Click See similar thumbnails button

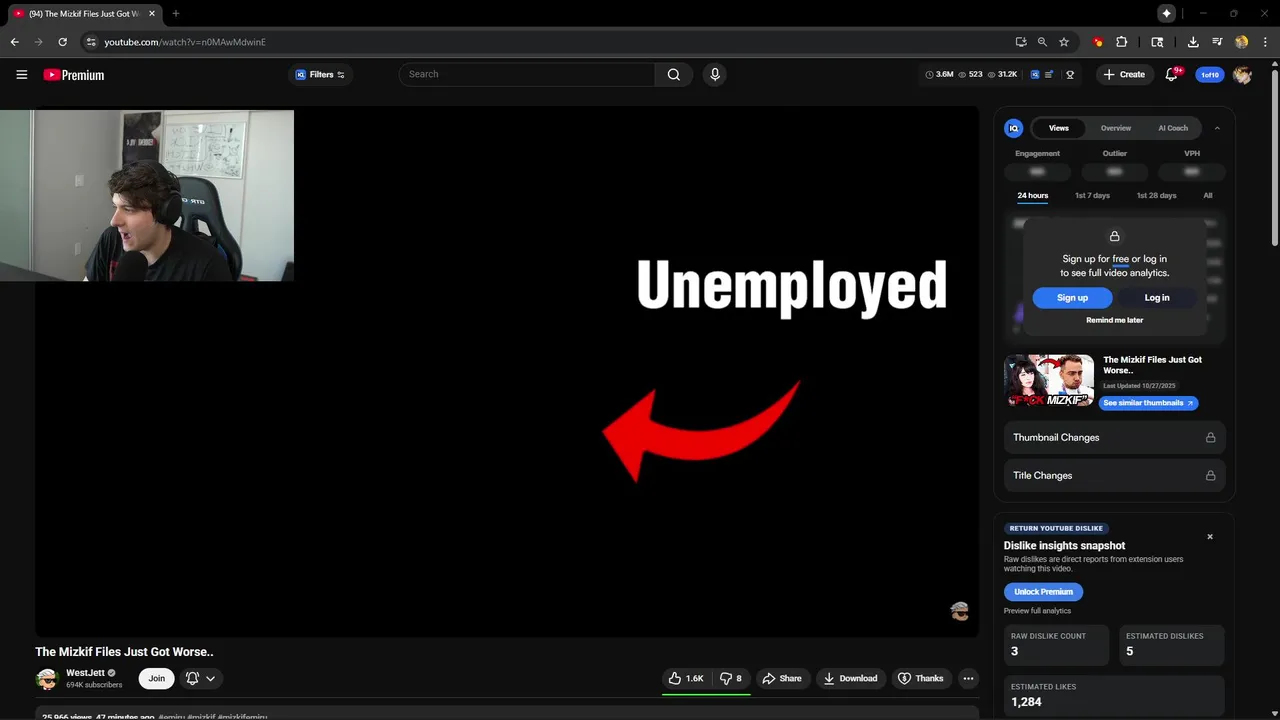(1148, 403)
